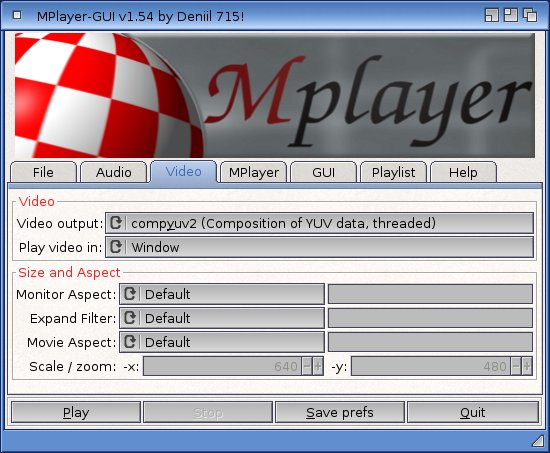The width and height of the screenshot is (550, 453).
Task: Open Expand Filter Default dropdown
Action: [x=222, y=318]
